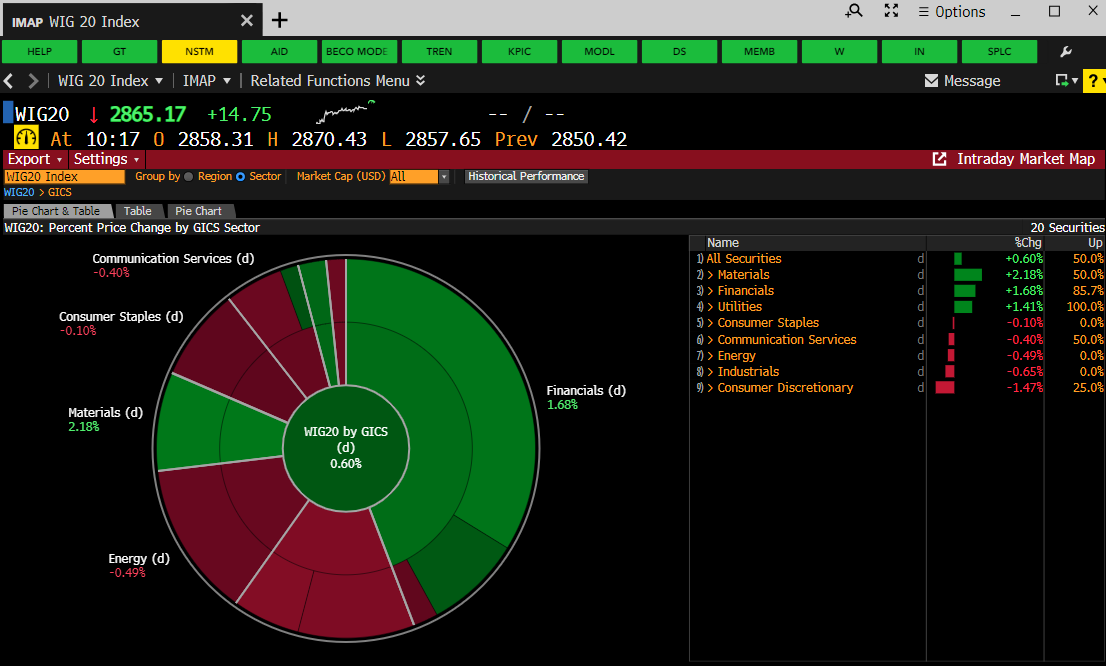Open a new tab with plus icon

click(280, 20)
